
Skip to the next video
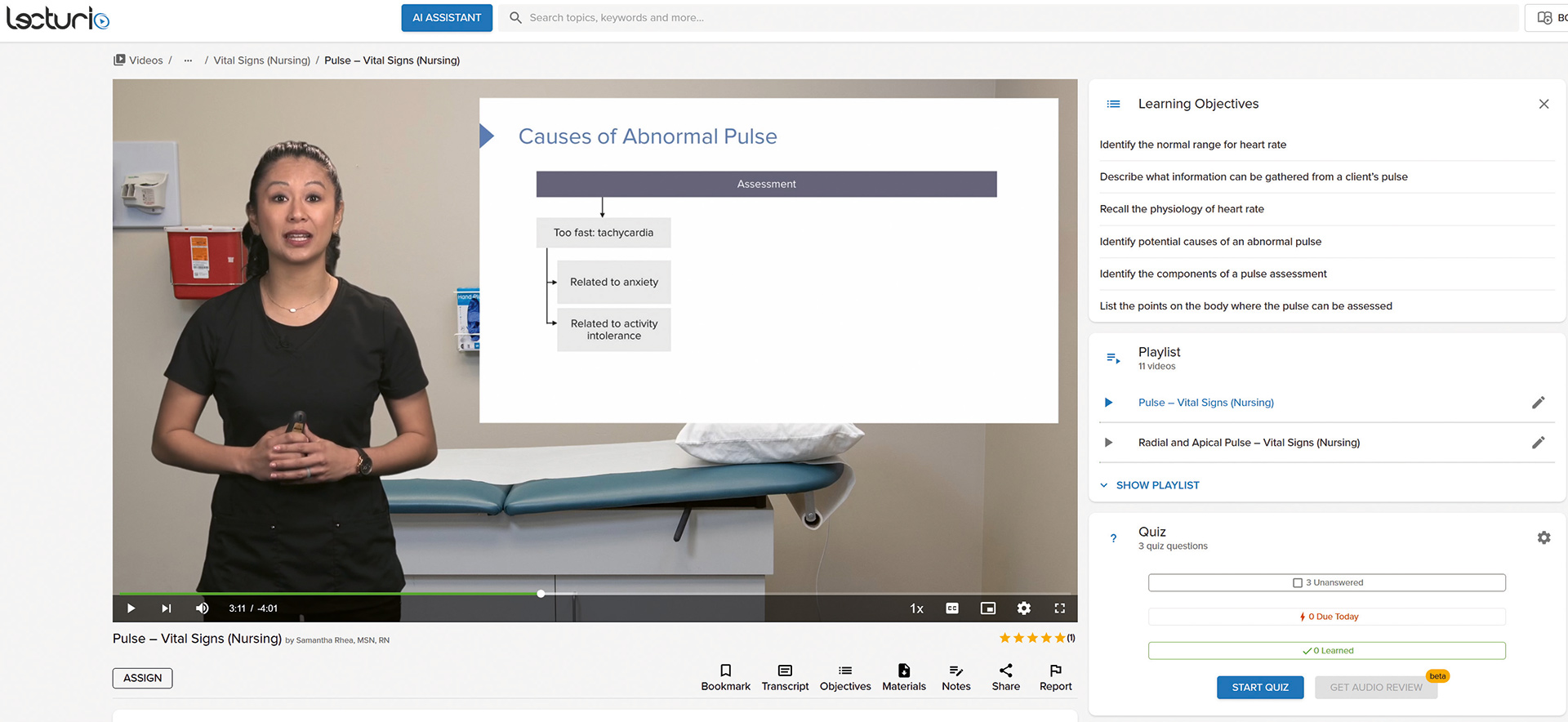pos(167,608)
